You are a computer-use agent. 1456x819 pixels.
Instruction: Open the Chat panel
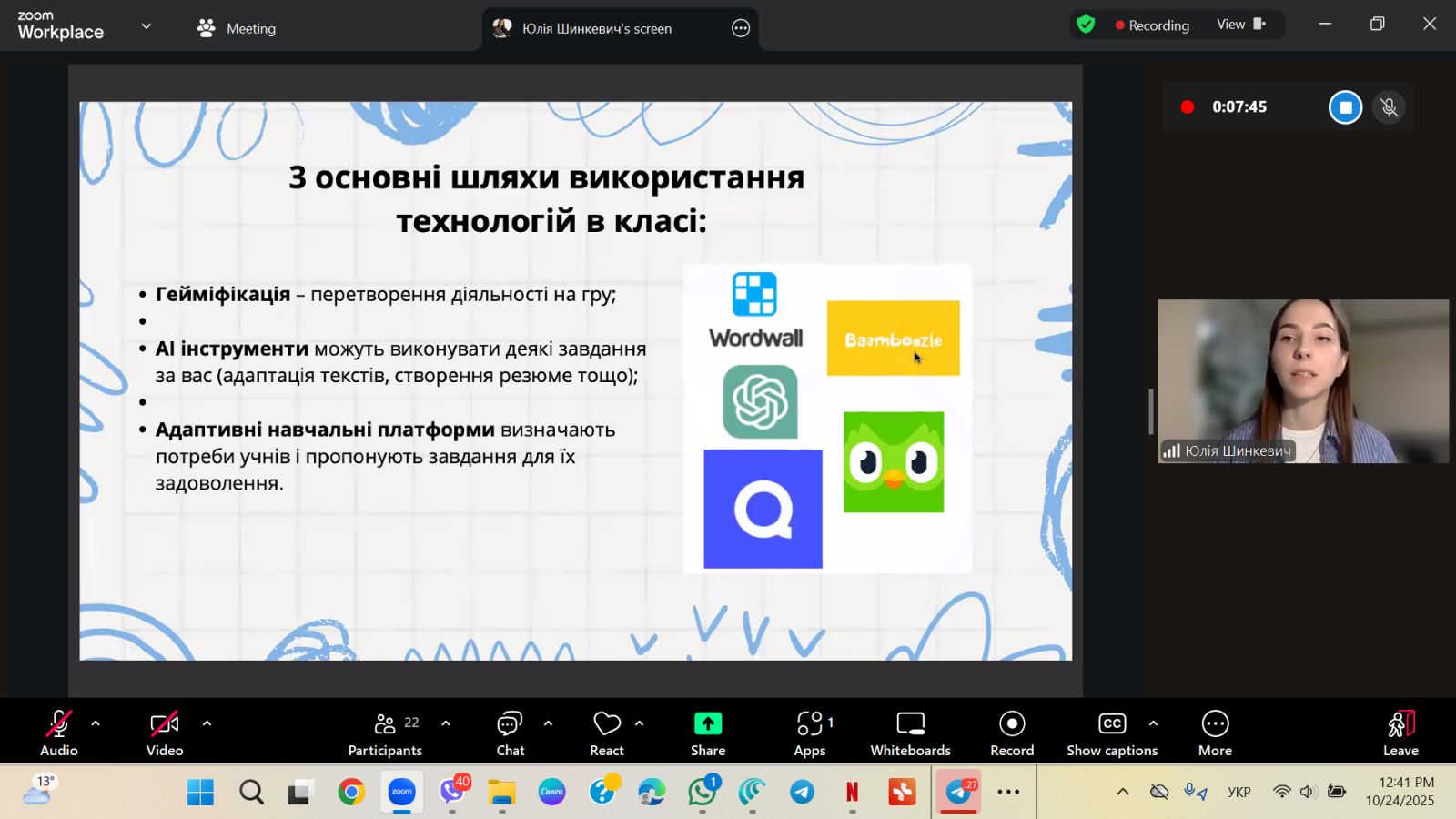(510, 733)
